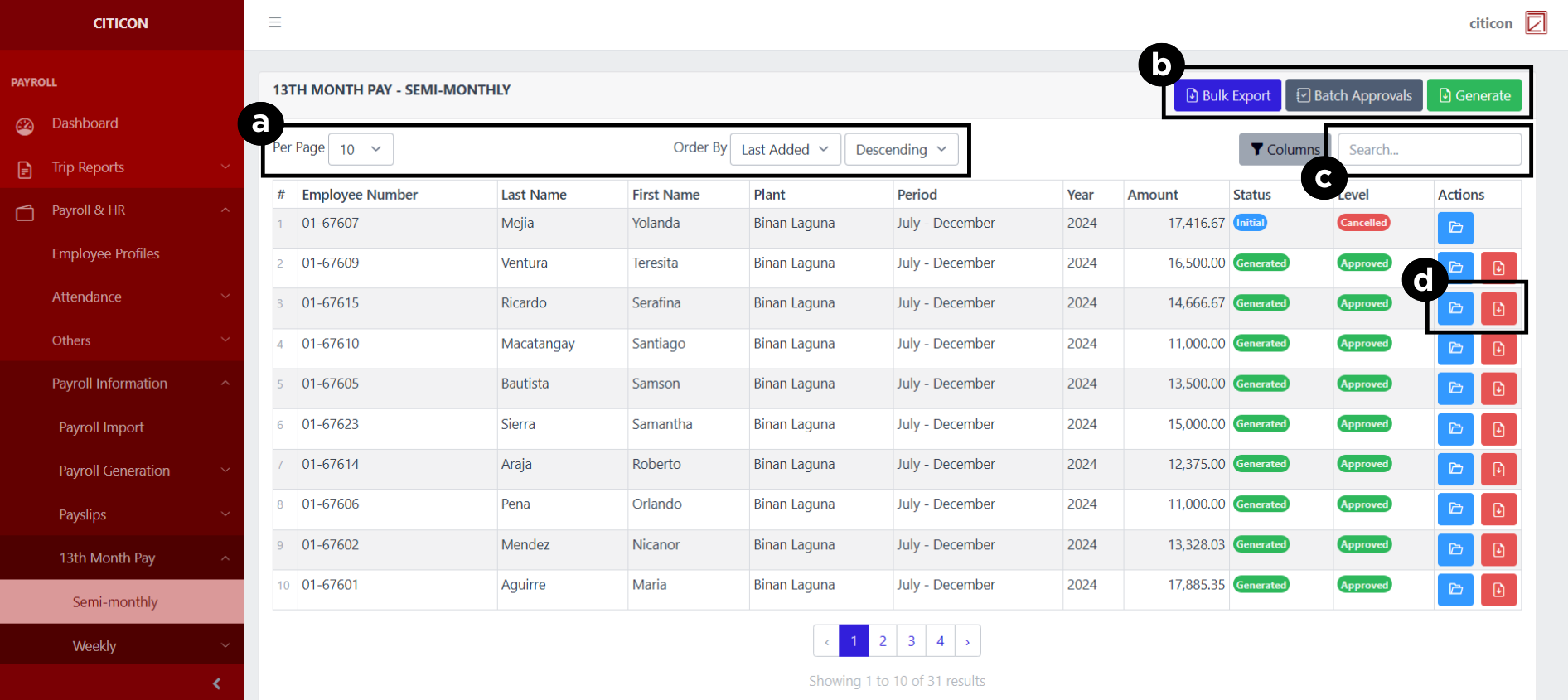Click the Bulk Export button

pyautogui.click(x=1227, y=96)
